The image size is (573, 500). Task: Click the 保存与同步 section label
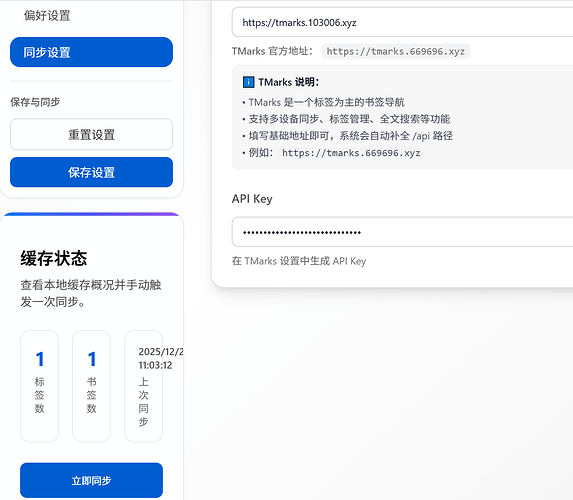point(35,102)
